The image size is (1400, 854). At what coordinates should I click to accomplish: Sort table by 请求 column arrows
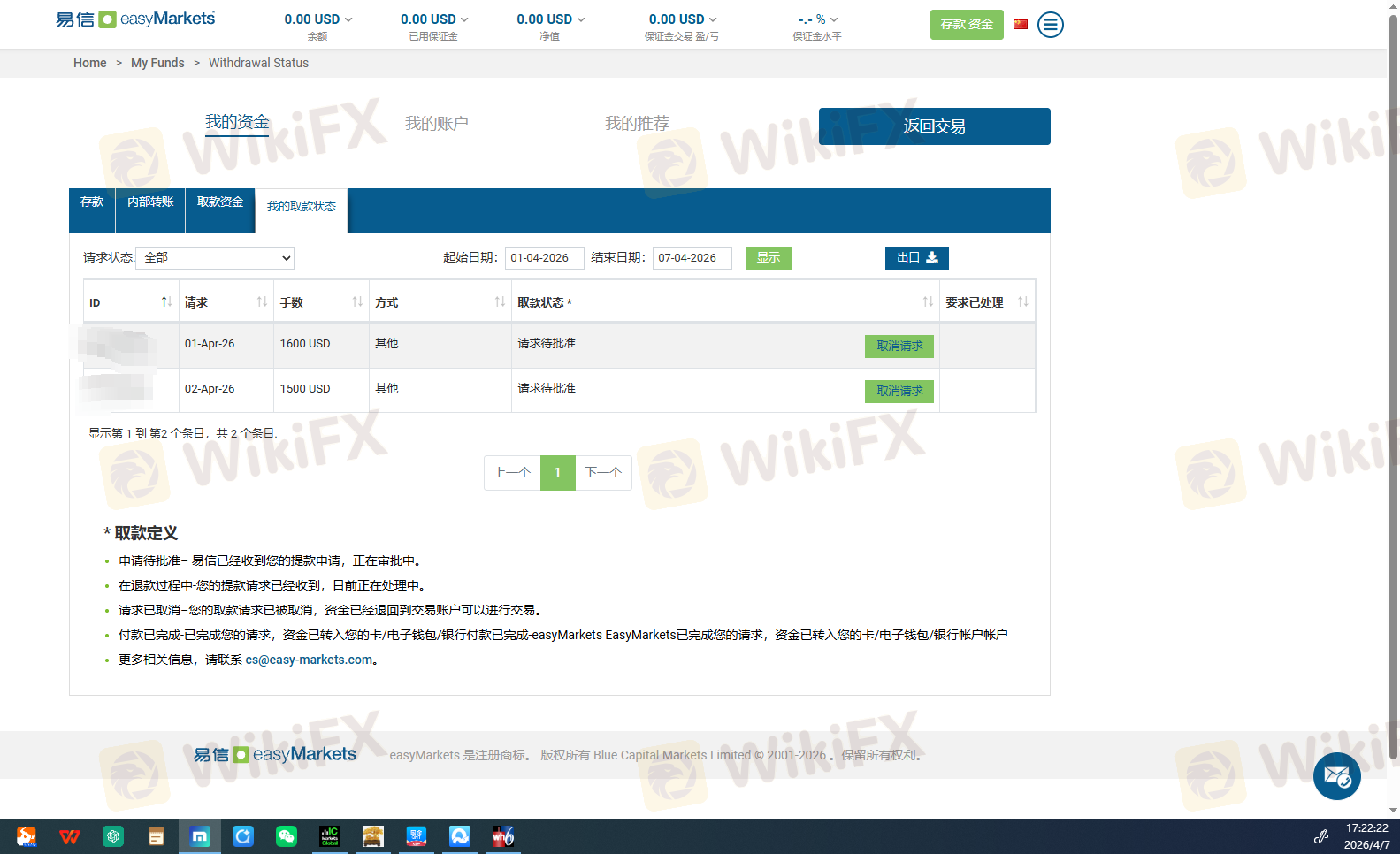click(x=262, y=302)
